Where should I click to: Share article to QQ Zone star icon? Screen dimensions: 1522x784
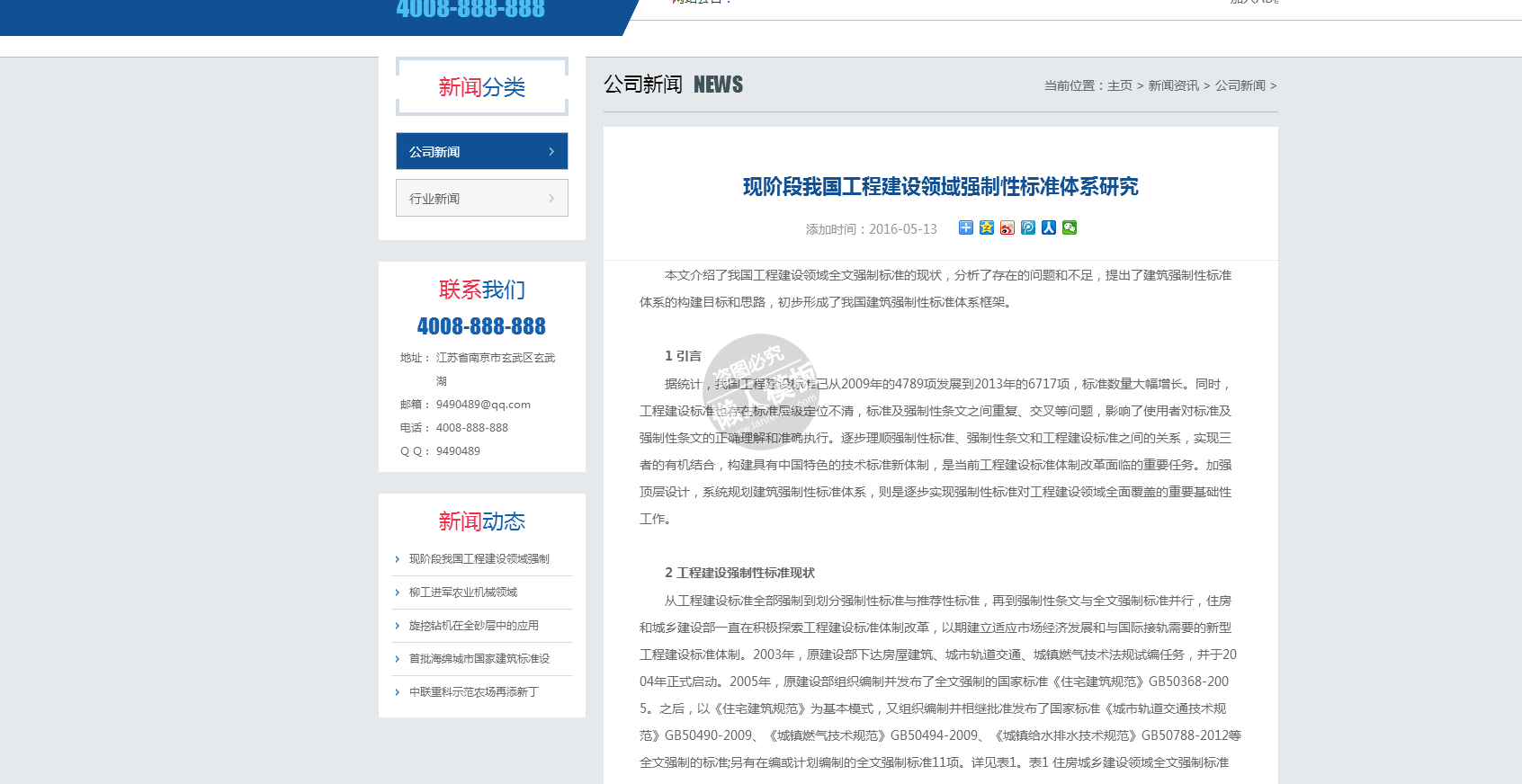point(987,227)
